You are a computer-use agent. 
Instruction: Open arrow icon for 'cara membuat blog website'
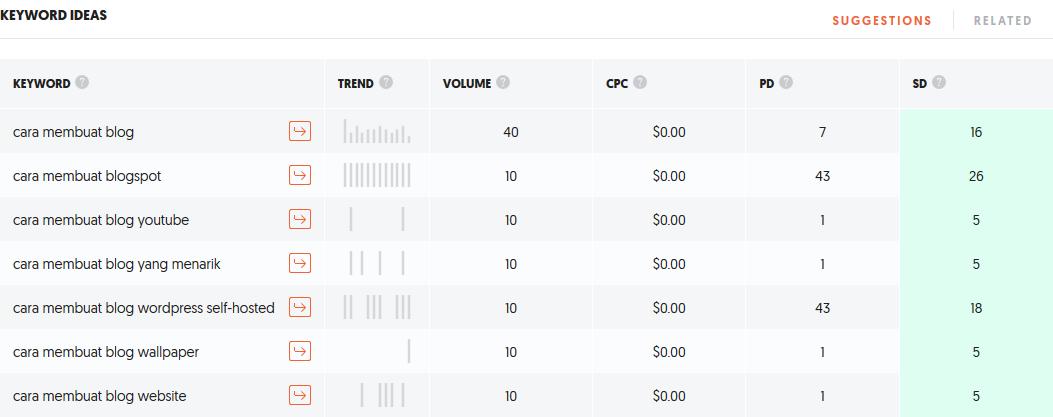pyautogui.click(x=300, y=396)
